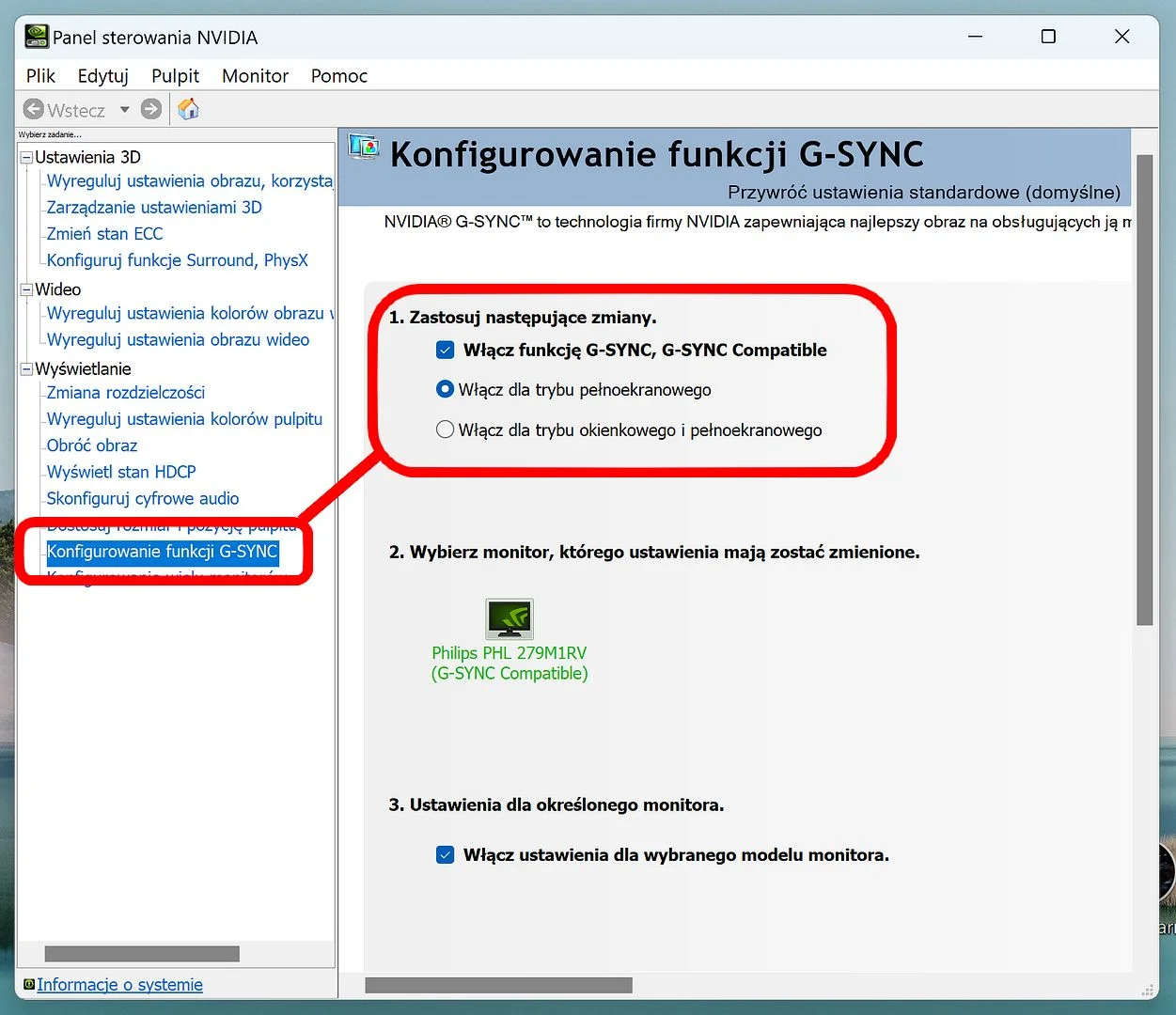
Task: Open Obróć obraz
Action: tap(92, 445)
